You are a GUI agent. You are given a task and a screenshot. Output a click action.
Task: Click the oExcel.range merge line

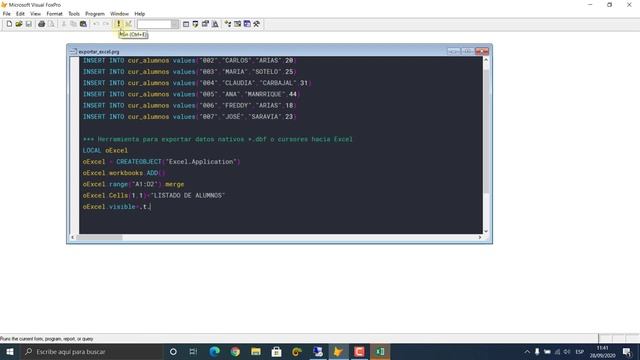pos(133,184)
